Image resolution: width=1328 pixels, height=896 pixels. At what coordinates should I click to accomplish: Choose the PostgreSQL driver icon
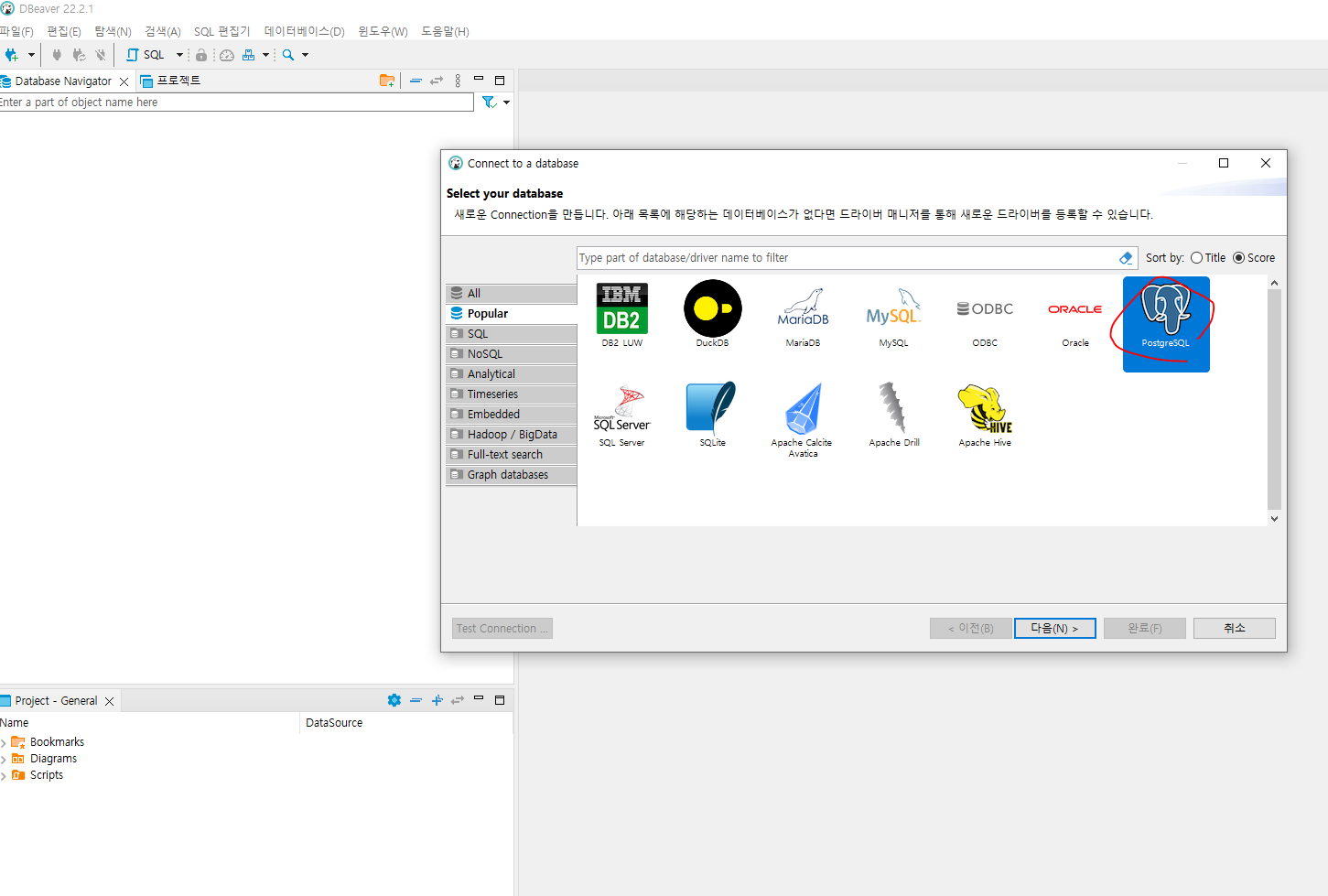click(1166, 324)
